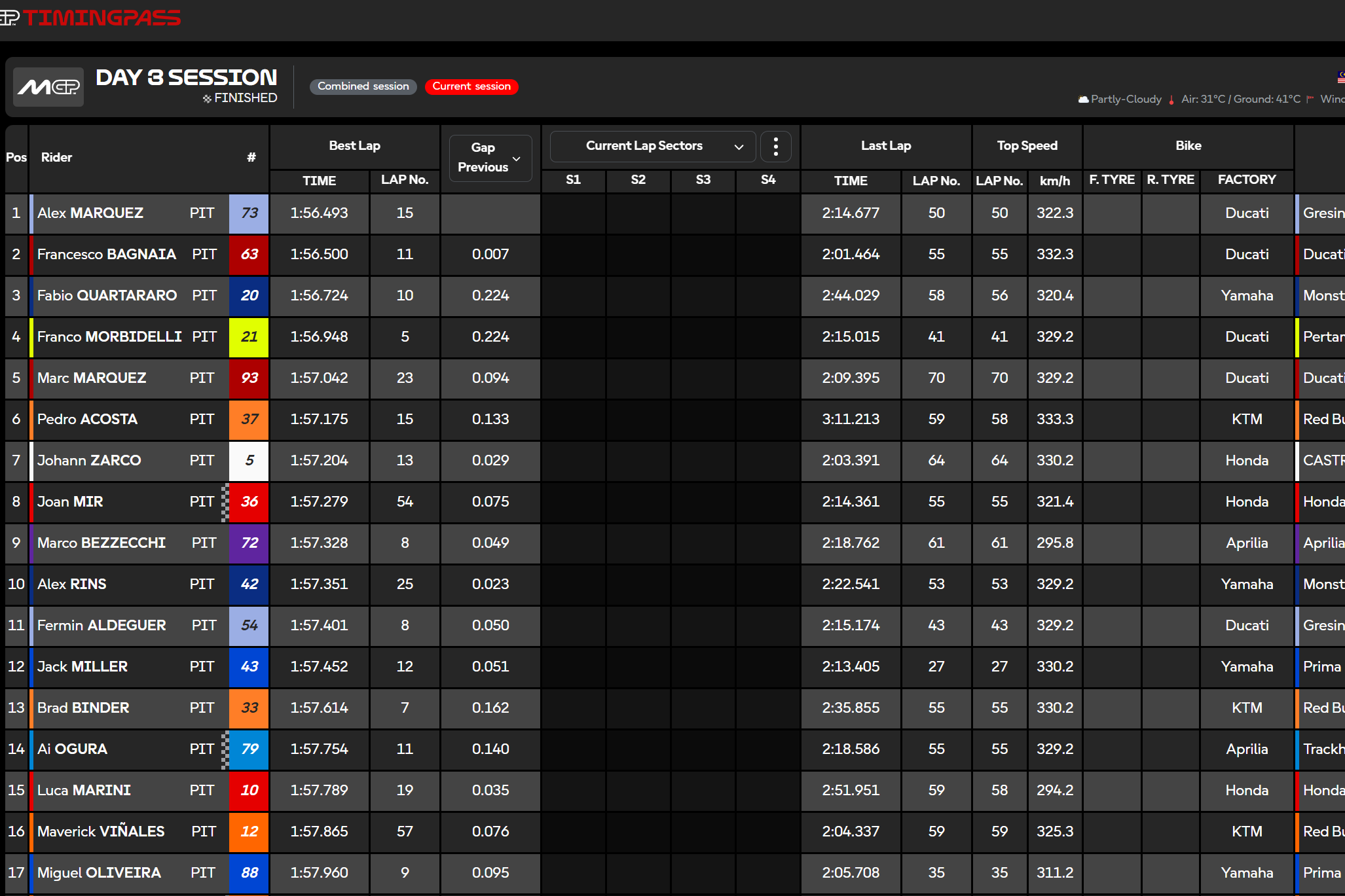Screen dimensions: 1345x896
Task: Select Miguel OLIVEIRA rider name
Action: [99, 873]
